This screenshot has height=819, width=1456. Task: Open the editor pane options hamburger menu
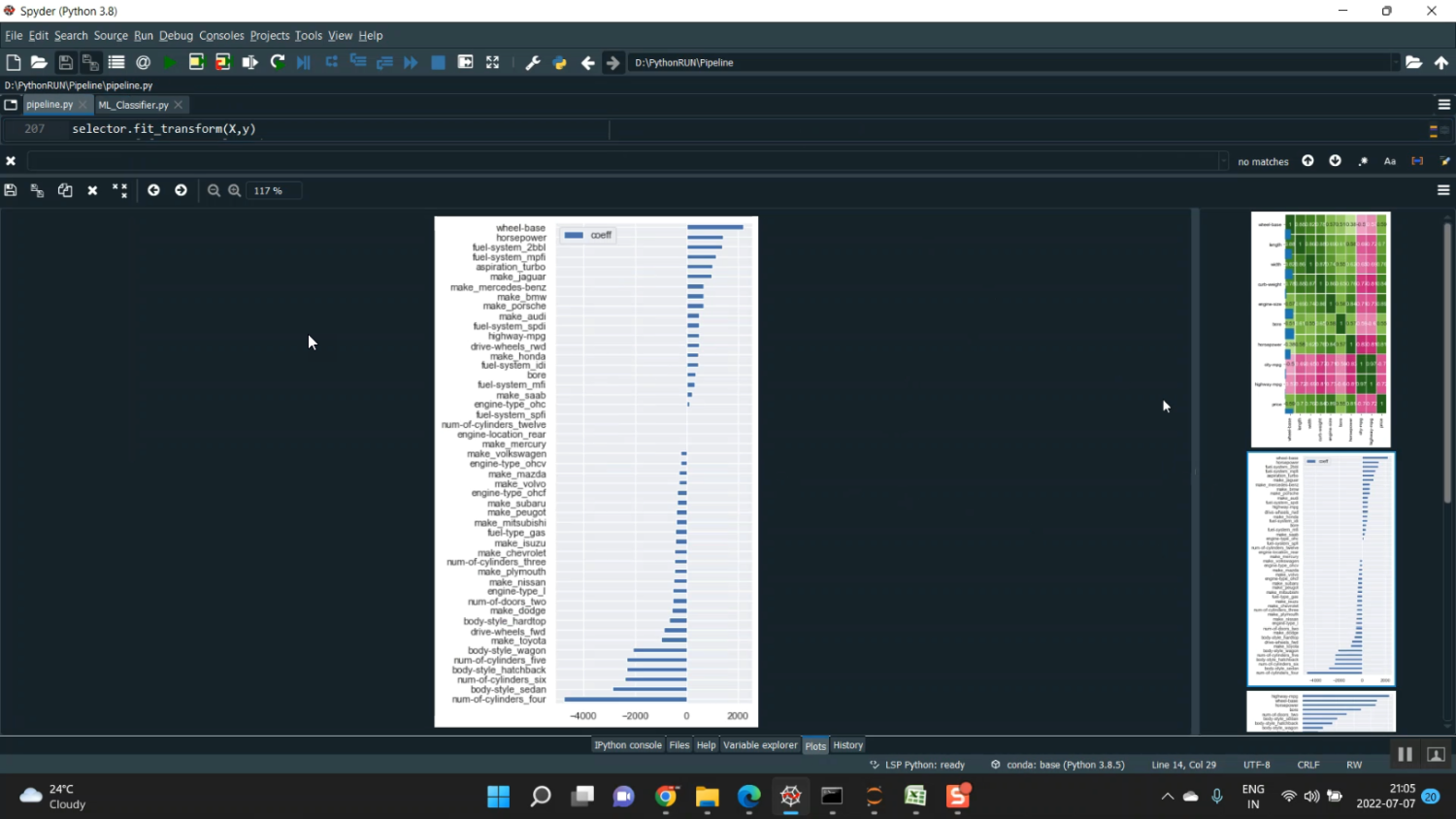coord(1443,105)
